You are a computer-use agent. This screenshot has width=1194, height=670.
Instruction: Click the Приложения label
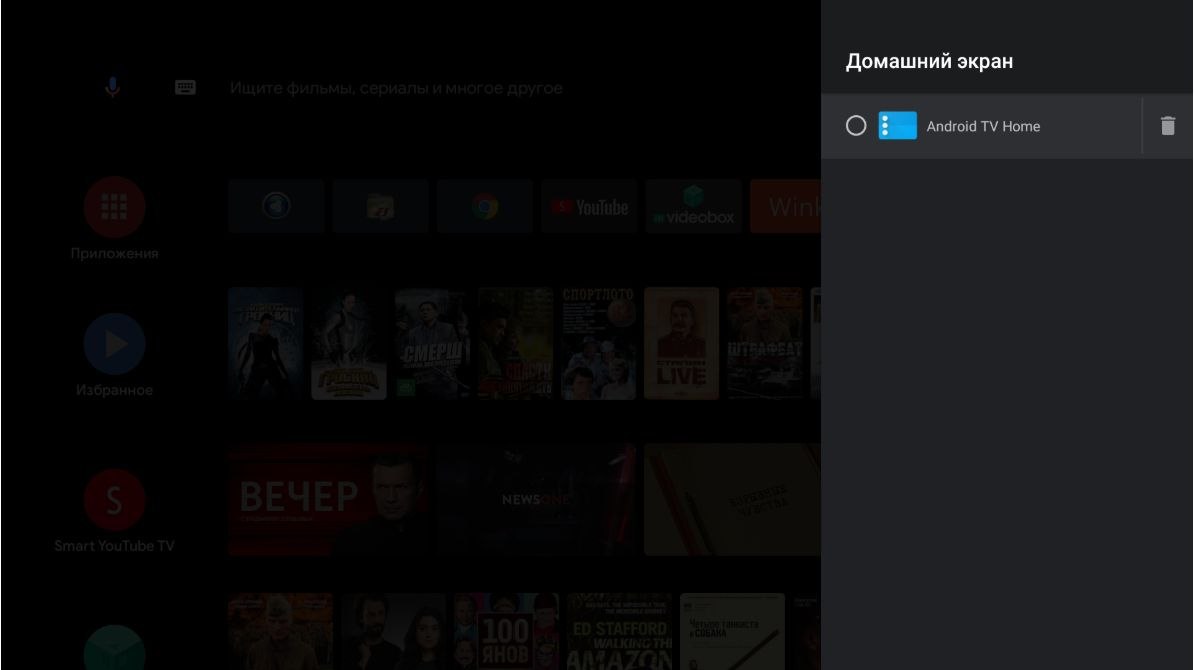pos(114,254)
